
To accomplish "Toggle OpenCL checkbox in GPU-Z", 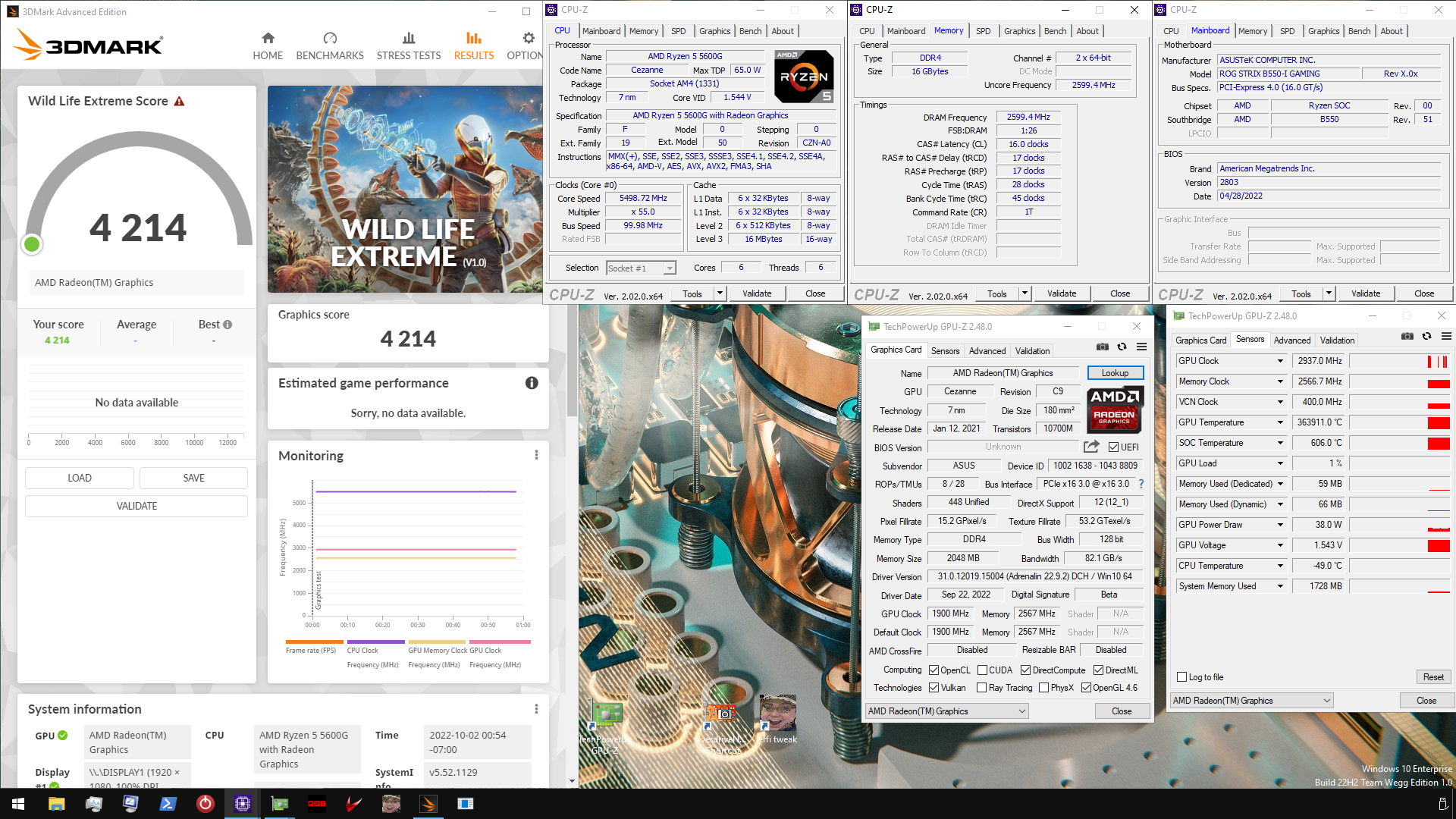I will point(934,670).
